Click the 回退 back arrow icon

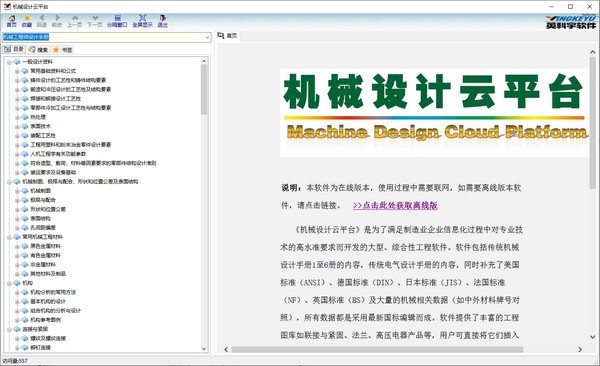point(42,21)
